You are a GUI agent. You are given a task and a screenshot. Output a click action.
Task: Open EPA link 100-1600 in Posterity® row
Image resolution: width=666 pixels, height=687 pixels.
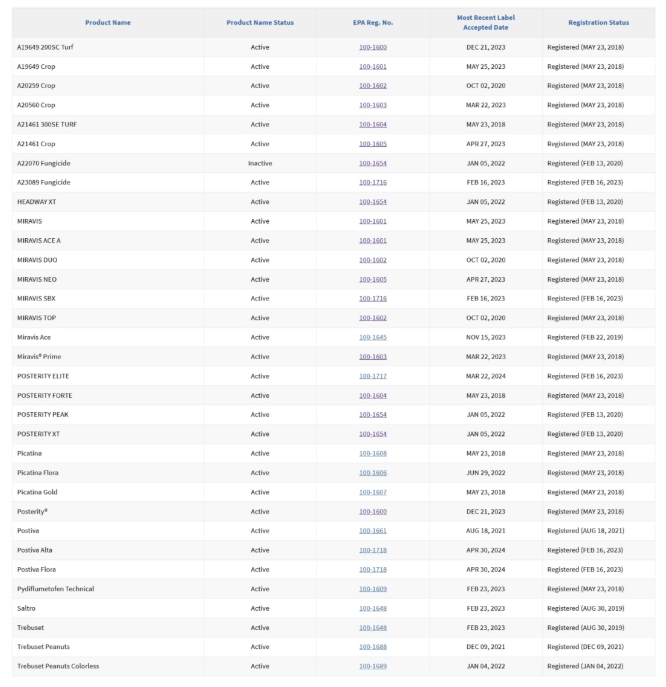pyautogui.click(x=373, y=511)
